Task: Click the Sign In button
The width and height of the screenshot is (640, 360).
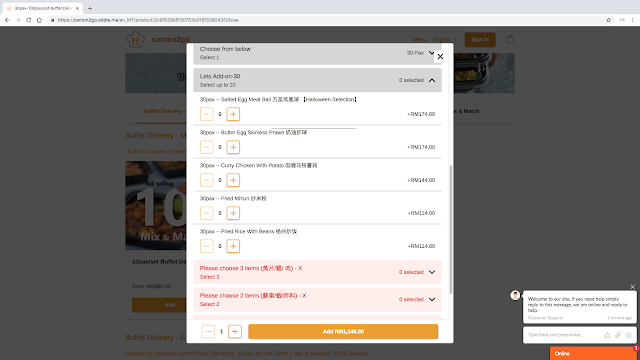Action: pyautogui.click(x=480, y=40)
